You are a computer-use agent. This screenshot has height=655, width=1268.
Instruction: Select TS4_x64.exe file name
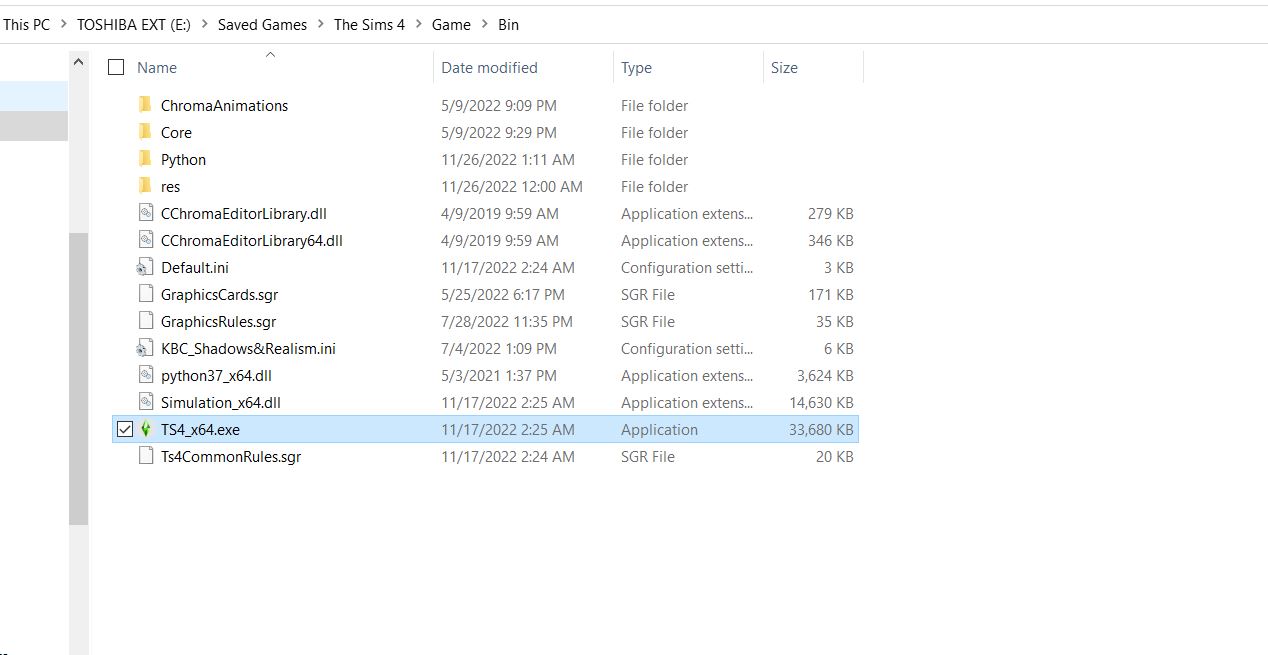pyautogui.click(x=200, y=429)
